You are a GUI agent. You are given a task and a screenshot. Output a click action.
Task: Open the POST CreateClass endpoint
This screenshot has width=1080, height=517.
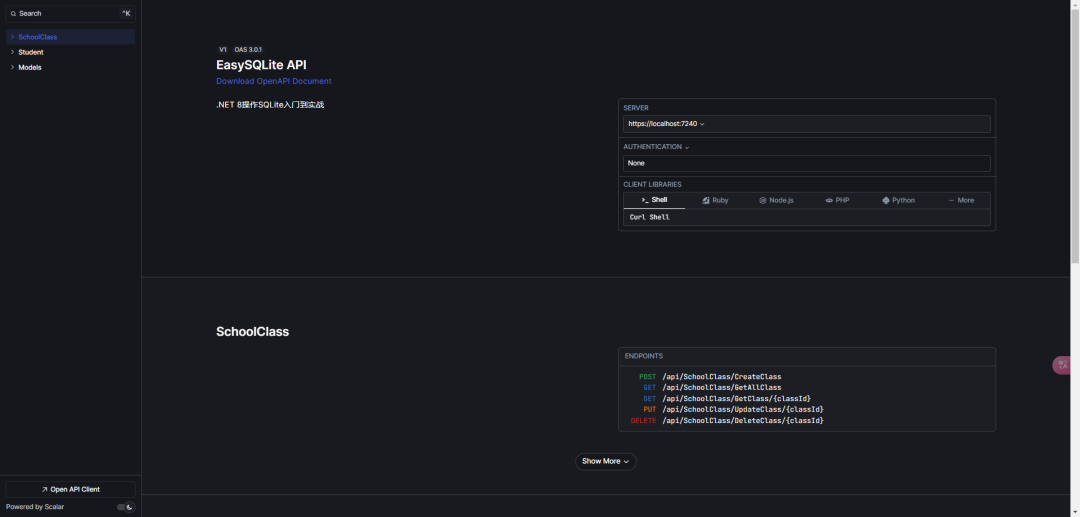[x=709, y=377]
